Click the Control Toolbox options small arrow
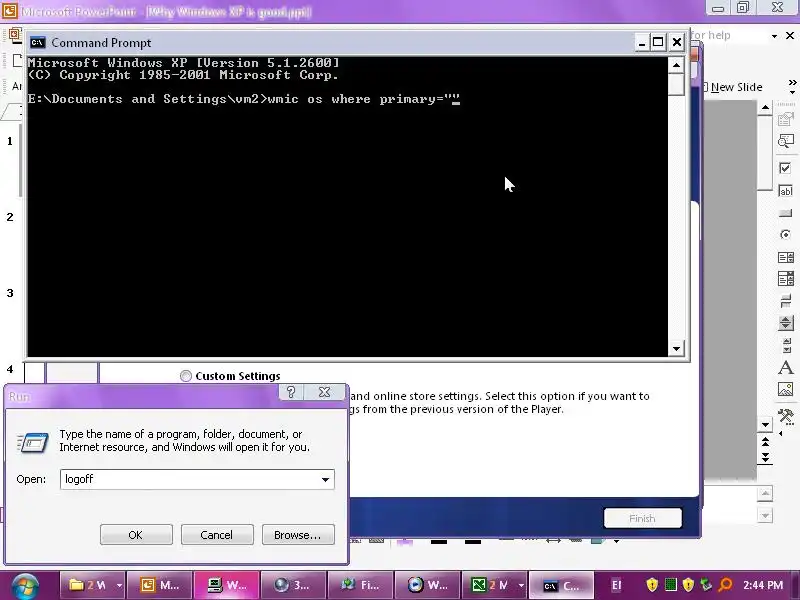 point(781,434)
